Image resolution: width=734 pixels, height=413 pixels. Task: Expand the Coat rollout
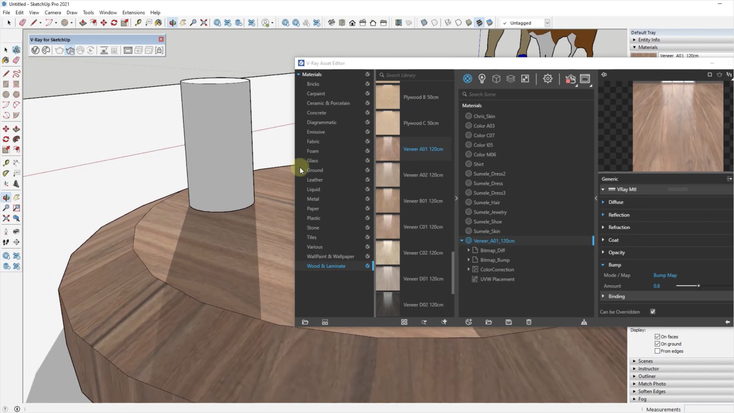pos(603,240)
